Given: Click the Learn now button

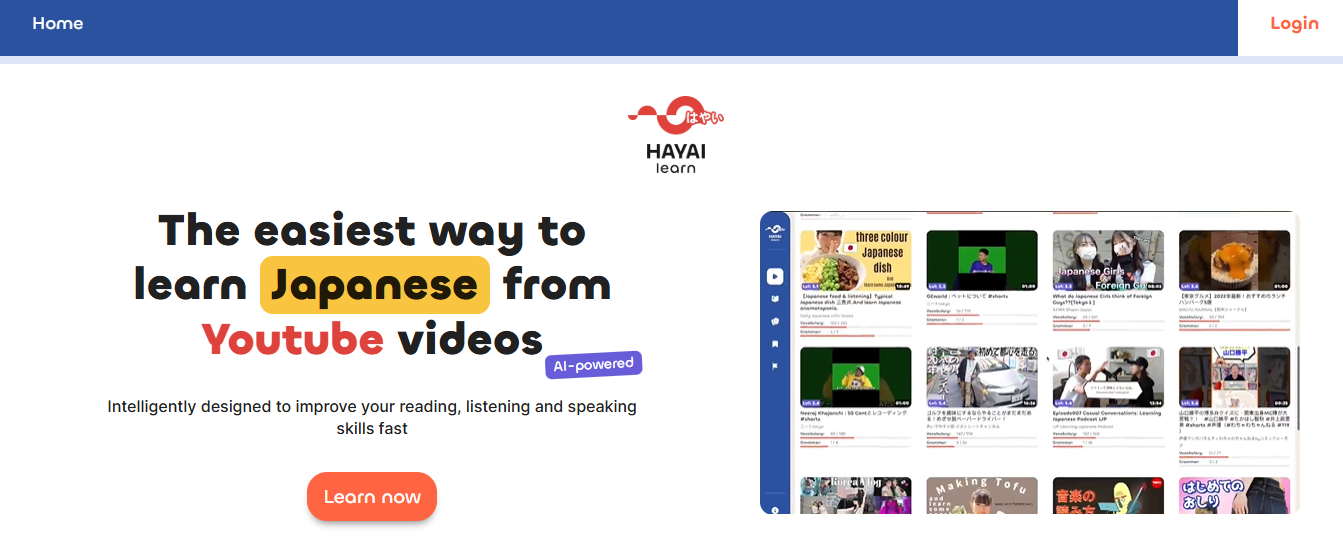Looking at the screenshot, I should [372, 497].
